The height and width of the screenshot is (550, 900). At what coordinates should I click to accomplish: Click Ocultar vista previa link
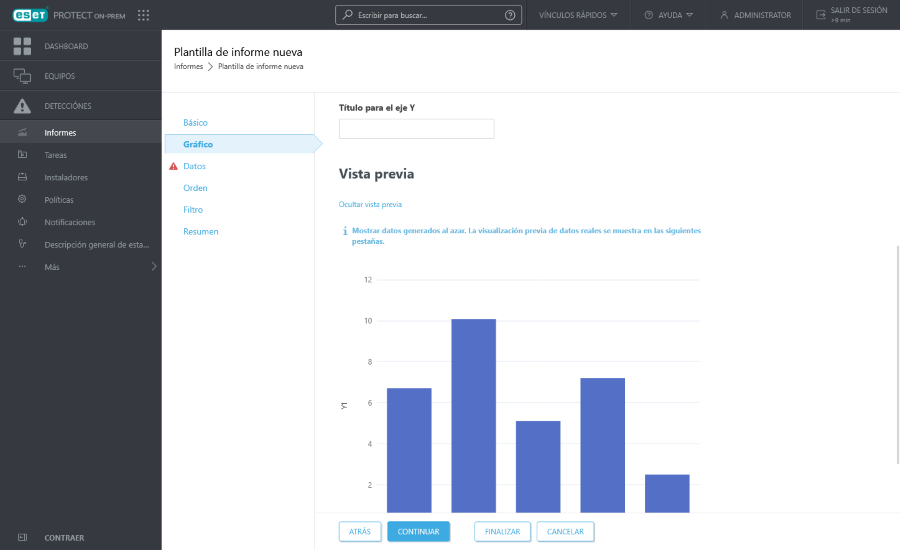click(370, 204)
